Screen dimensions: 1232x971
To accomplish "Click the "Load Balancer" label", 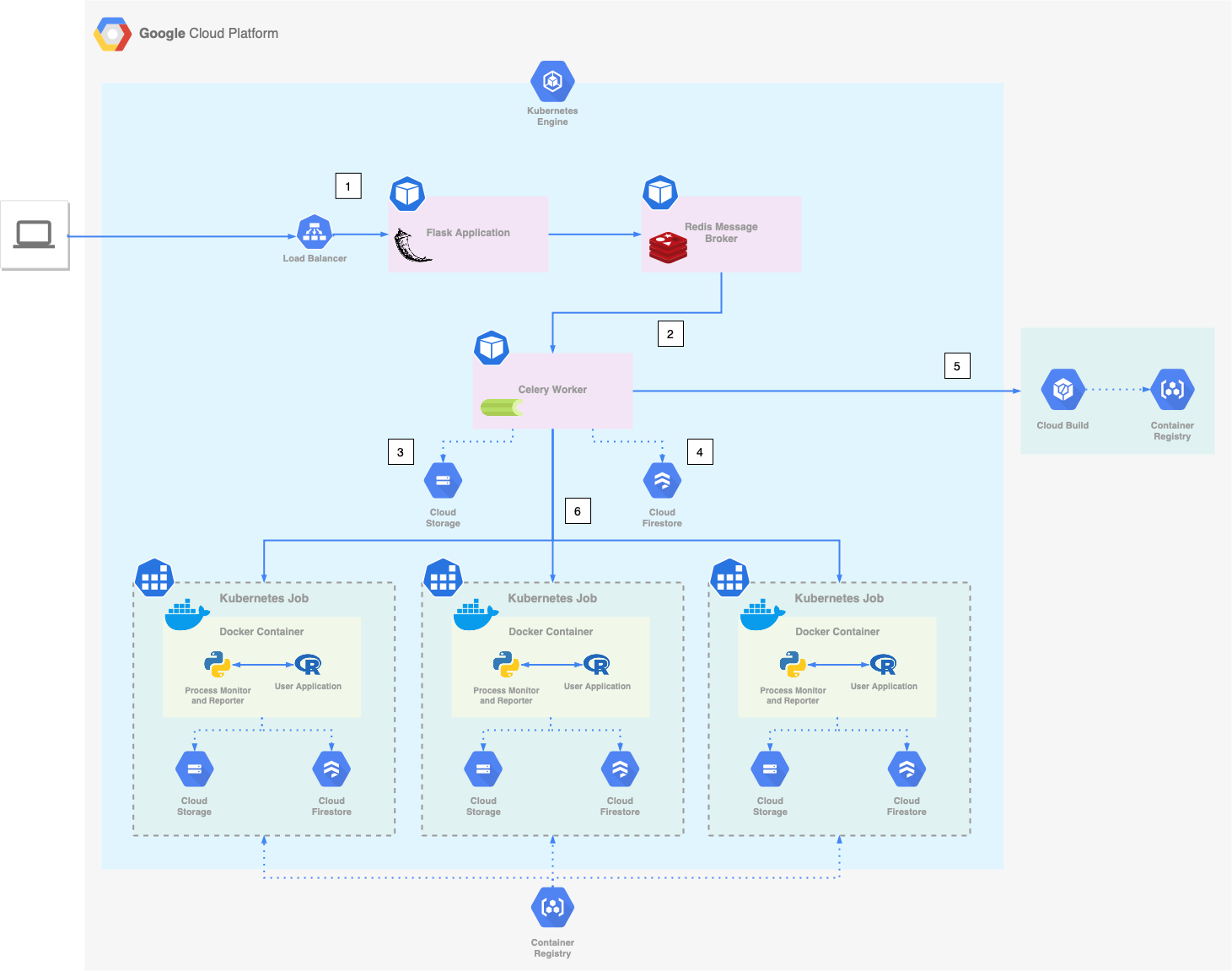I will click(315, 259).
